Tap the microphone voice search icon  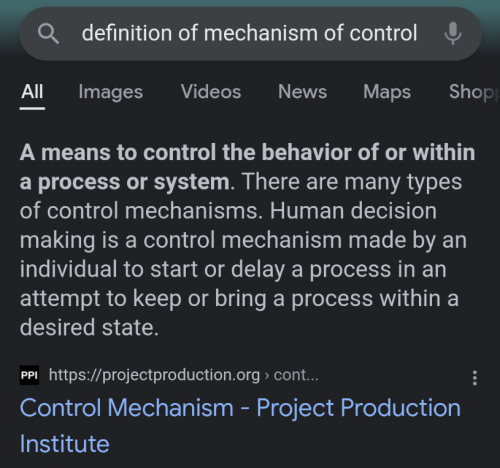[x=453, y=33]
